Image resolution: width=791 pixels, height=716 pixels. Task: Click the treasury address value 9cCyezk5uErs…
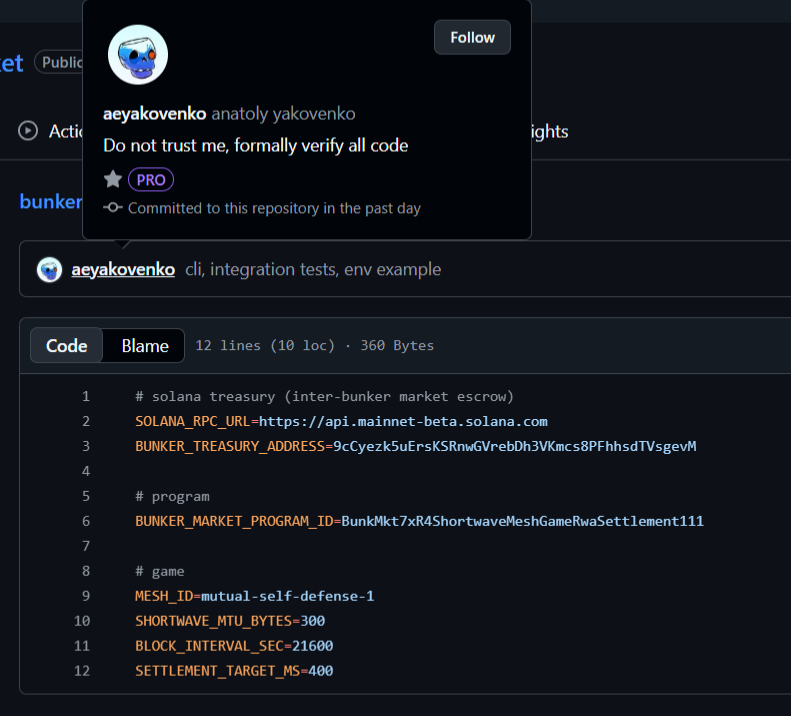tap(515, 446)
